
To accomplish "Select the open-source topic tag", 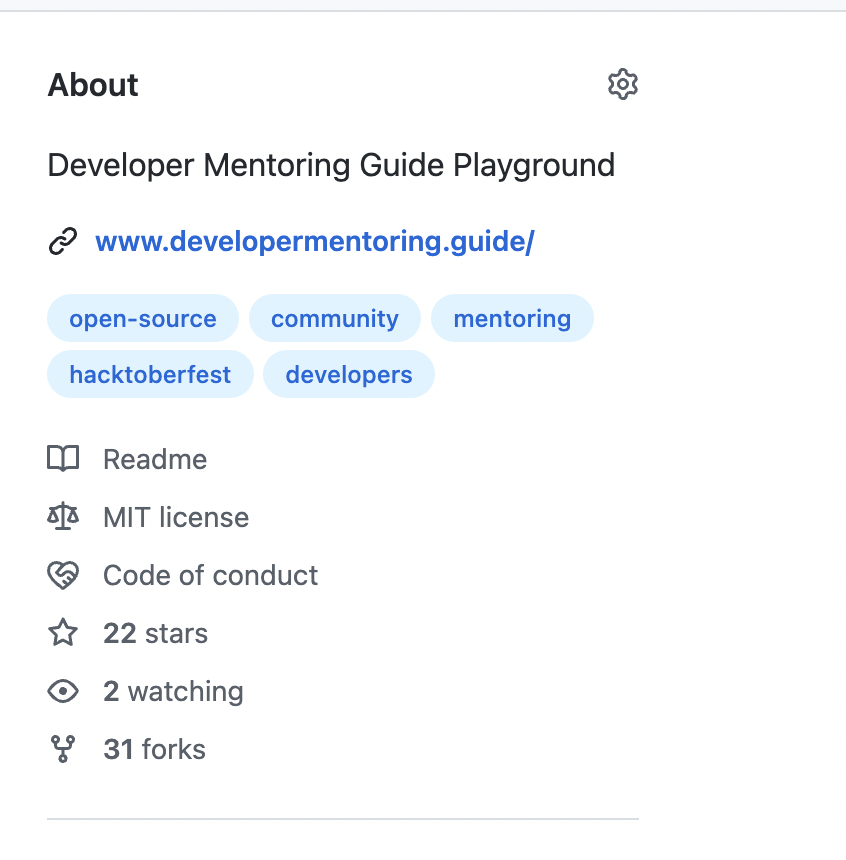I will tap(142, 318).
